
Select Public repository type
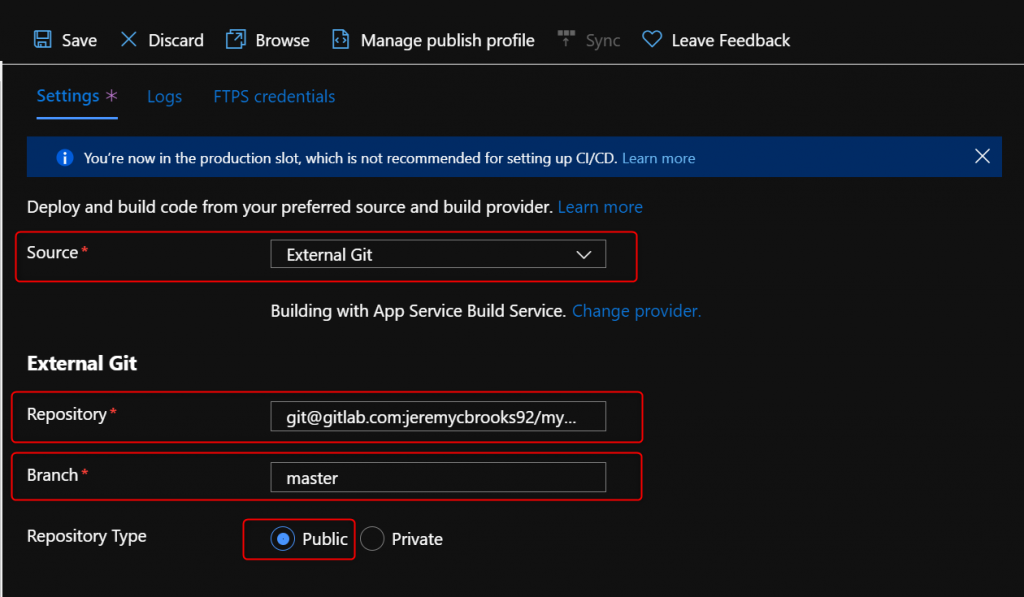(x=283, y=539)
